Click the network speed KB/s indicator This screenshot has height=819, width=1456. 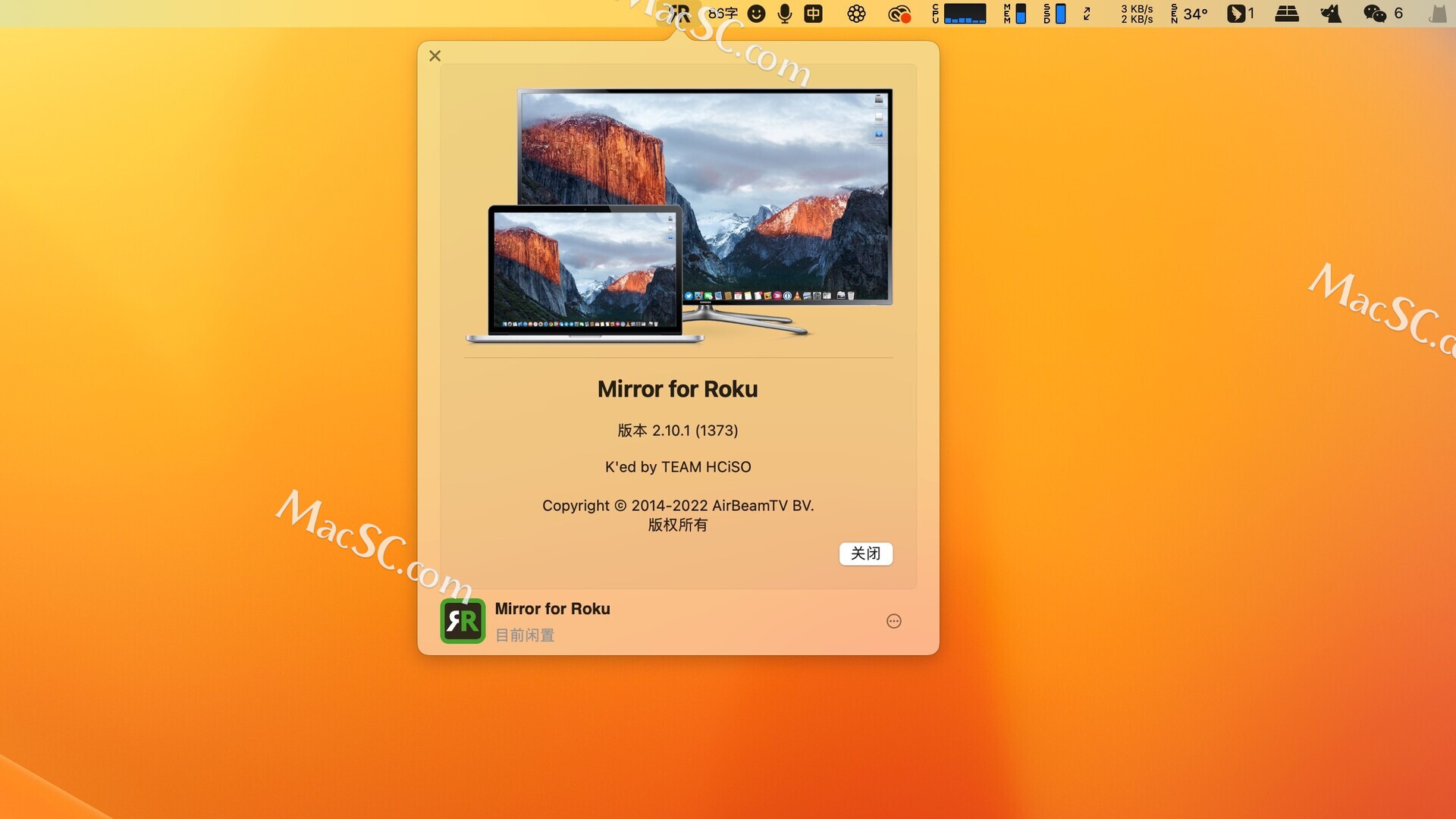tap(1137, 14)
